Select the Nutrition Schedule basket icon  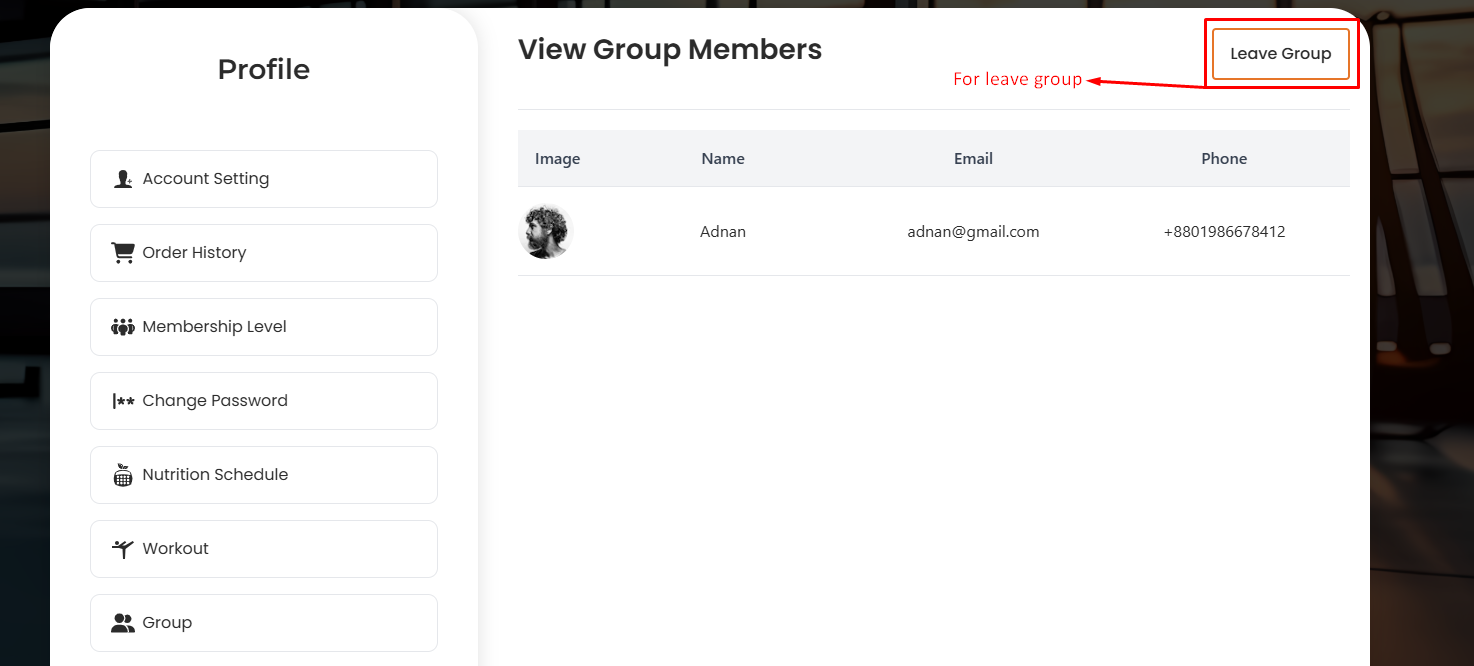click(x=122, y=474)
